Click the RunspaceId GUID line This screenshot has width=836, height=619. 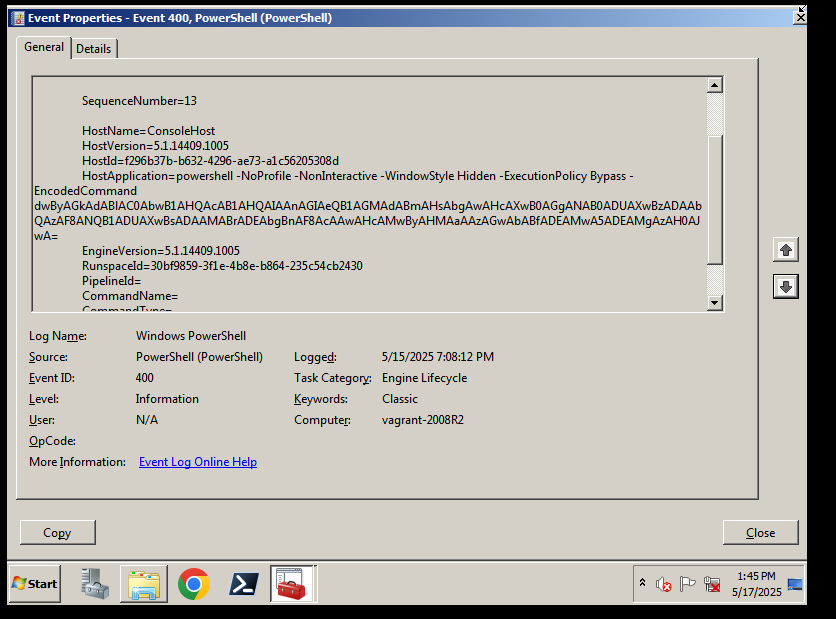coord(222,266)
